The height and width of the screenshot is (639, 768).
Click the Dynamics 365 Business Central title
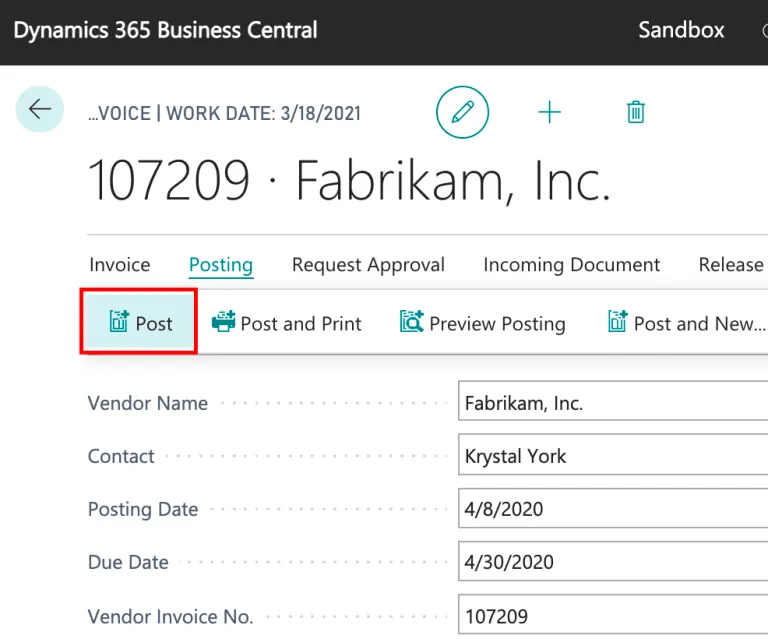(166, 30)
